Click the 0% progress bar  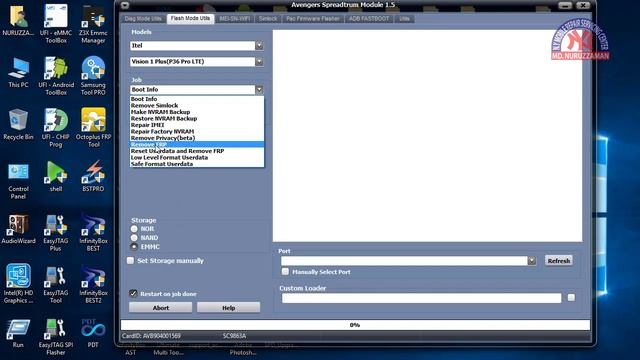(355, 325)
